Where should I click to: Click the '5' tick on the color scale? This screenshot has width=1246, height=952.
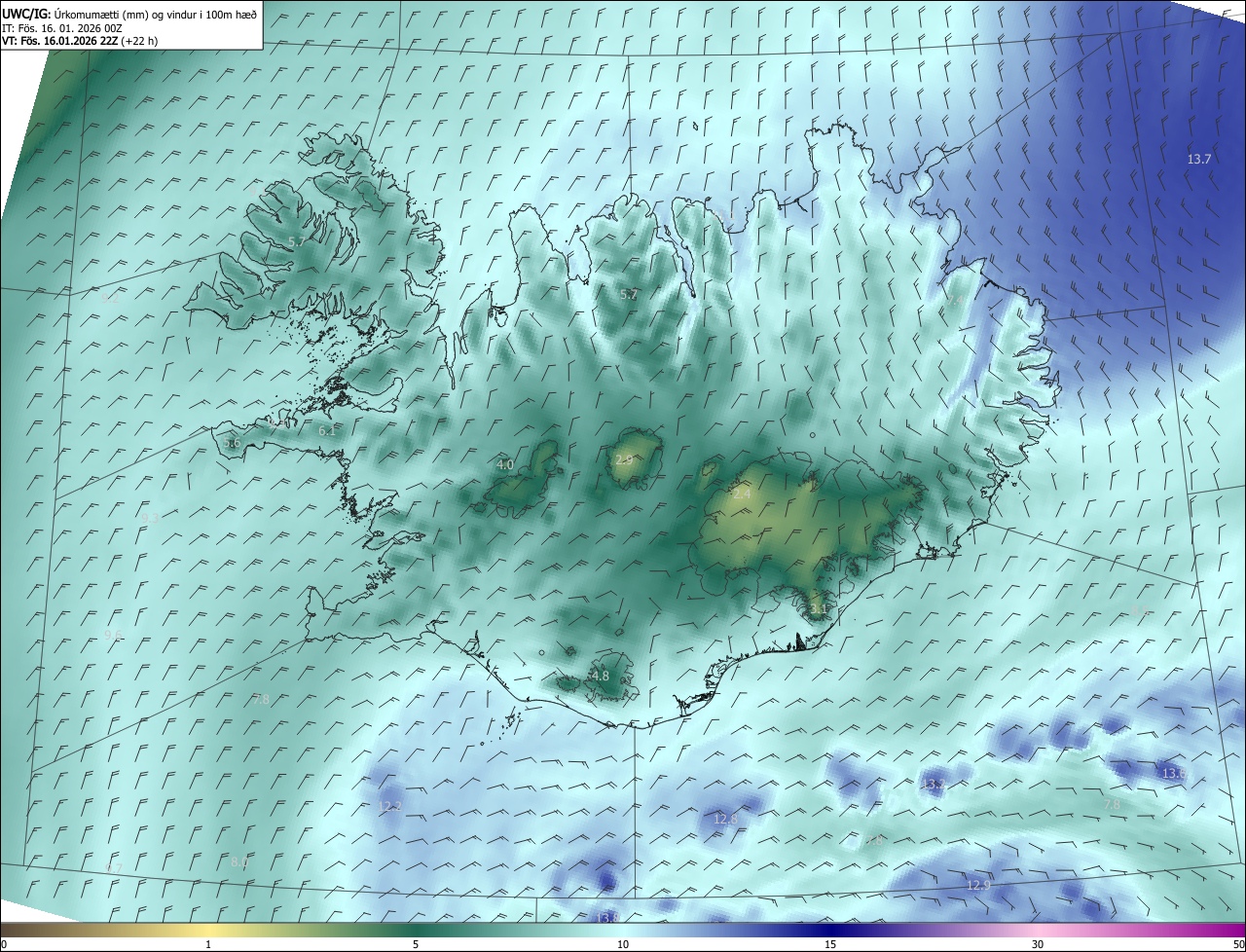click(416, 945)
